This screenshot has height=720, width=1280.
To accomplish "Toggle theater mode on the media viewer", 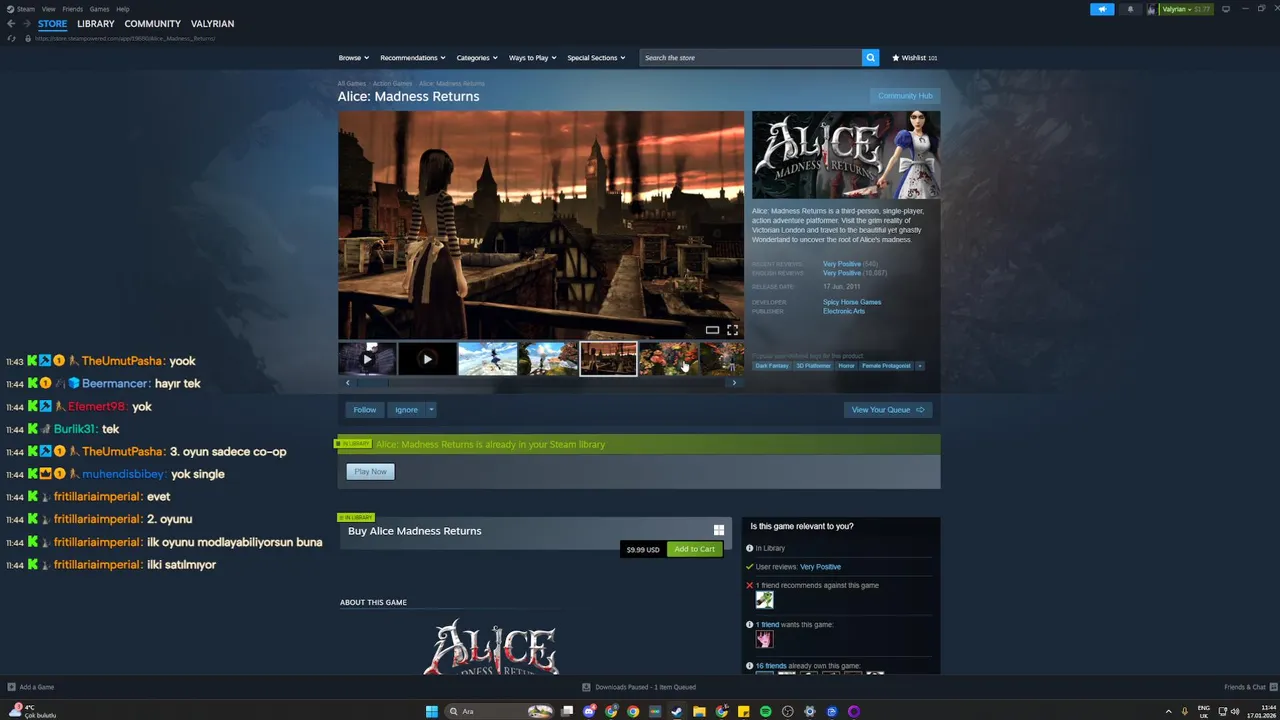I will coord(712,330).
